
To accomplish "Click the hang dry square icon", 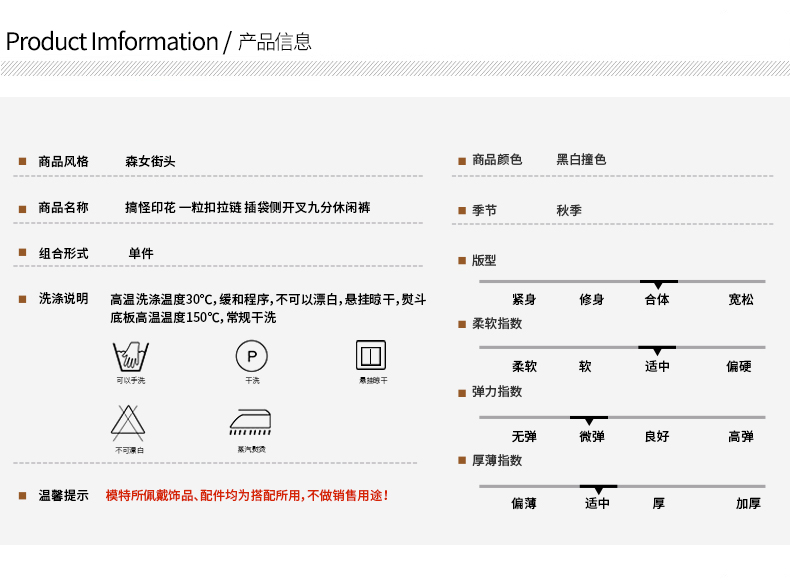I will tap(371, 355).
